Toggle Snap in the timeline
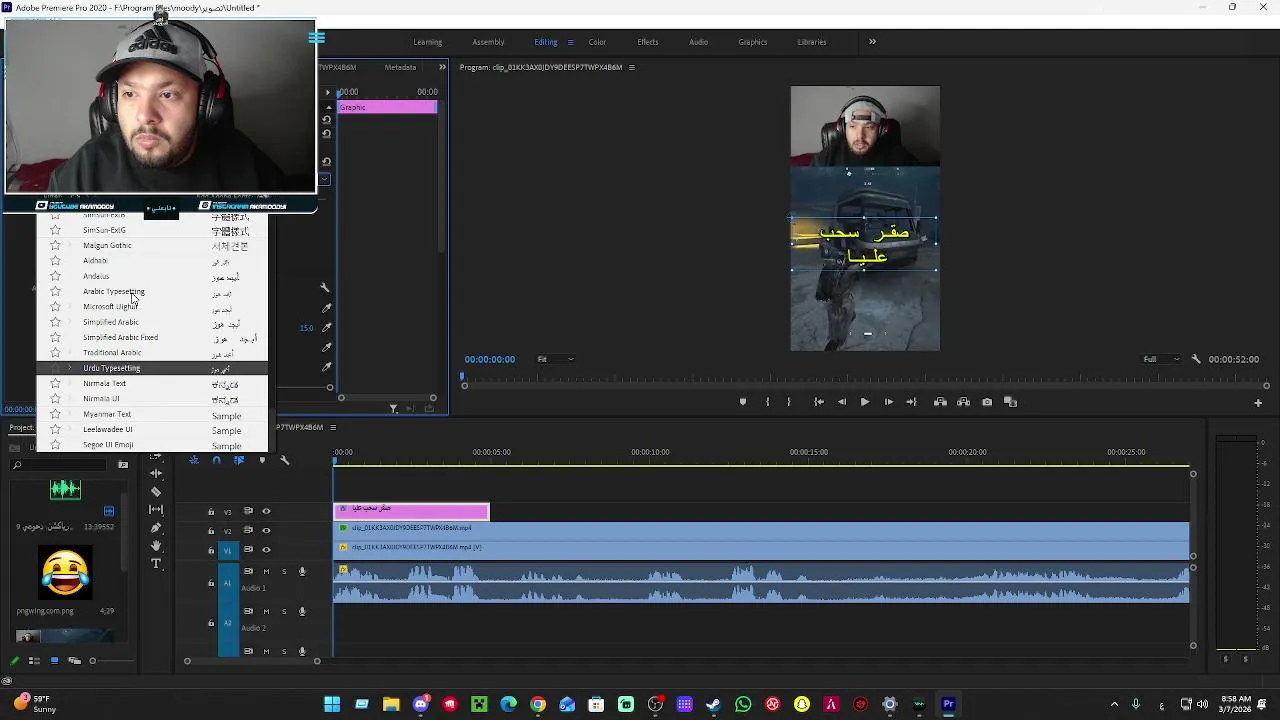1280x720 pixels. click(217, 460)
